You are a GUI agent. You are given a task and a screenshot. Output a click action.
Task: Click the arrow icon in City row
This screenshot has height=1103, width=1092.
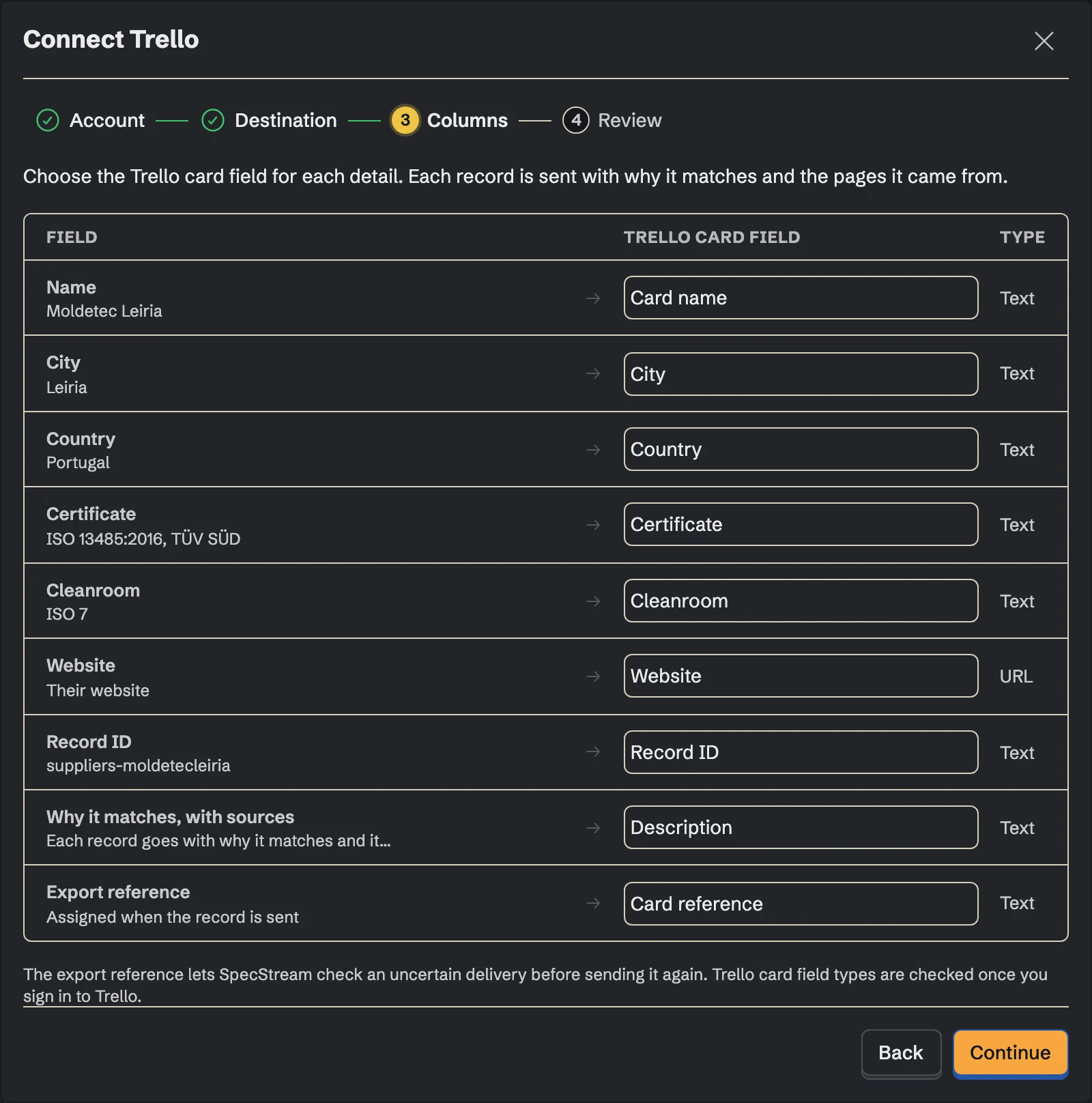(593, 373)
